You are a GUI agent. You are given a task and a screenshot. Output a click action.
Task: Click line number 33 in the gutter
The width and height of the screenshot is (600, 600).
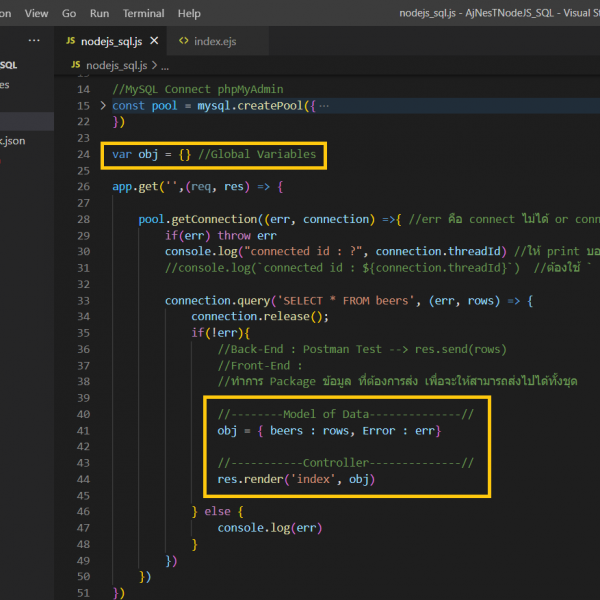pos(82,301)
